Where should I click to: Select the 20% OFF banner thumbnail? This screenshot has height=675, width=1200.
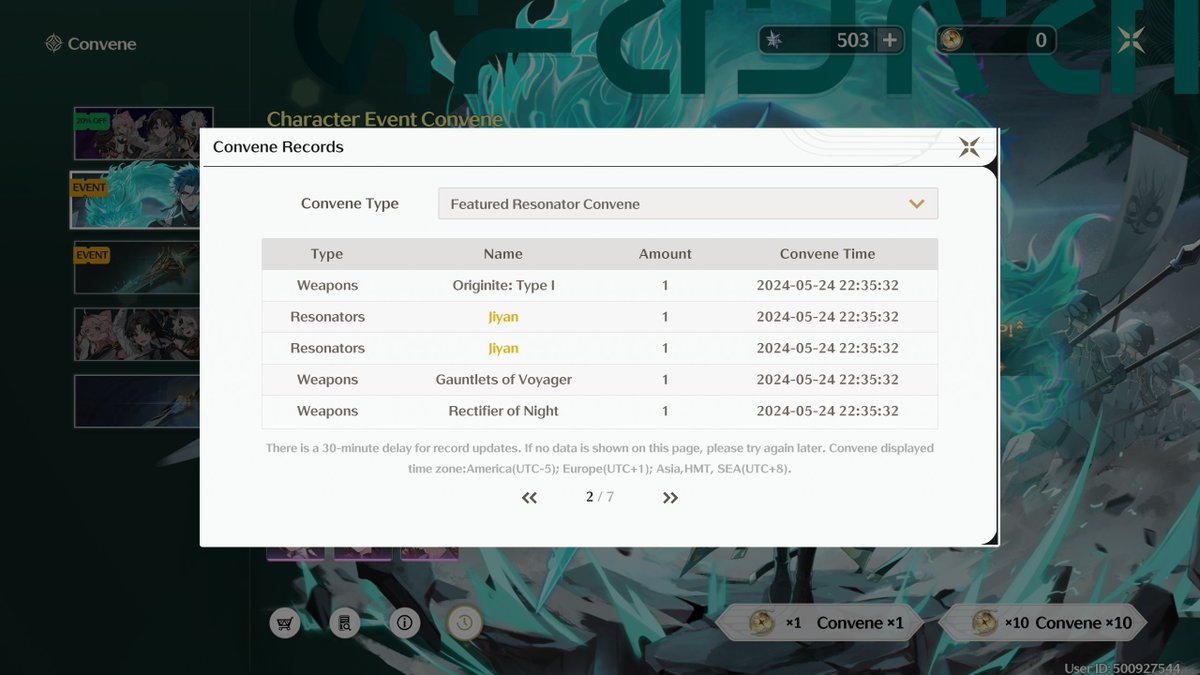144,133
